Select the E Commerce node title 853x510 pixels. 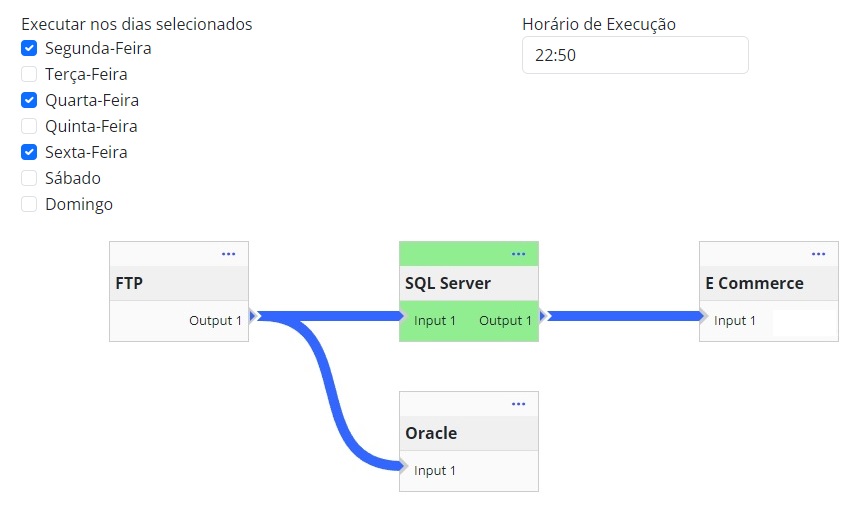754,283
